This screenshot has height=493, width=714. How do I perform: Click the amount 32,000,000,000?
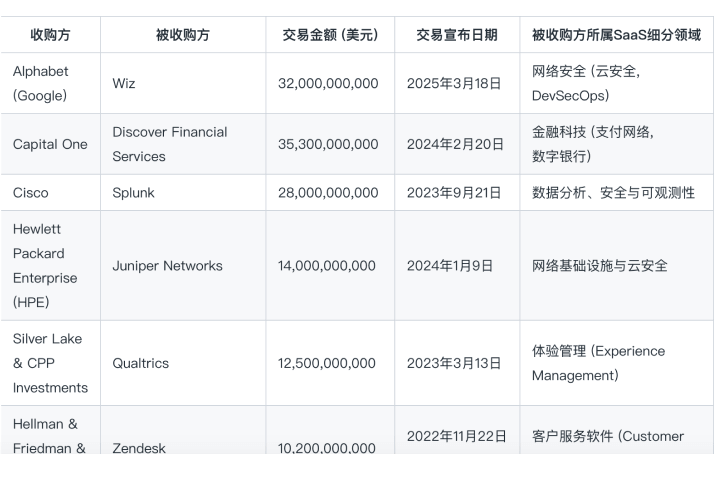point(328,83)
